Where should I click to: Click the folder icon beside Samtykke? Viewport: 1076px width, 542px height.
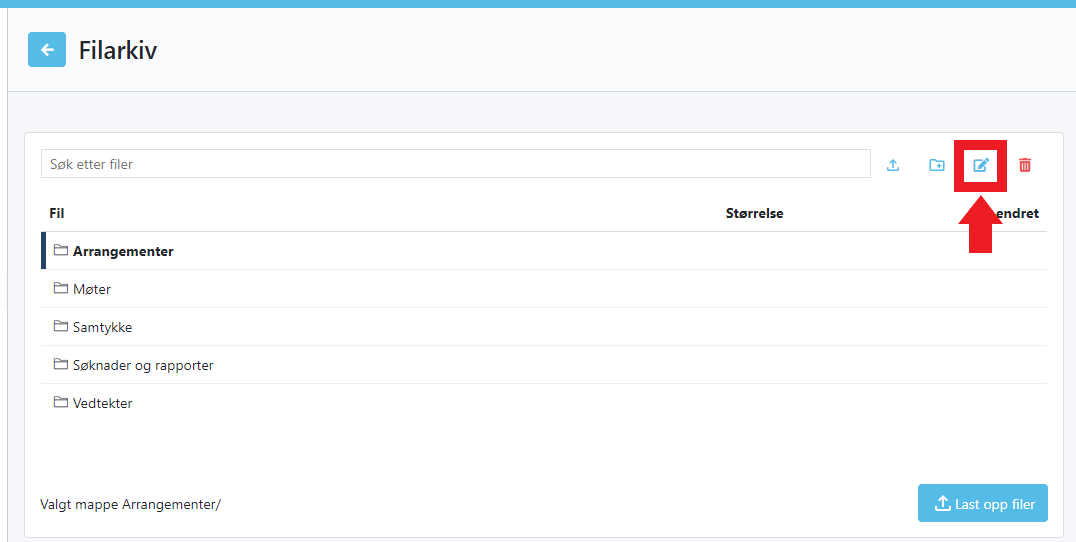(60, 327)
